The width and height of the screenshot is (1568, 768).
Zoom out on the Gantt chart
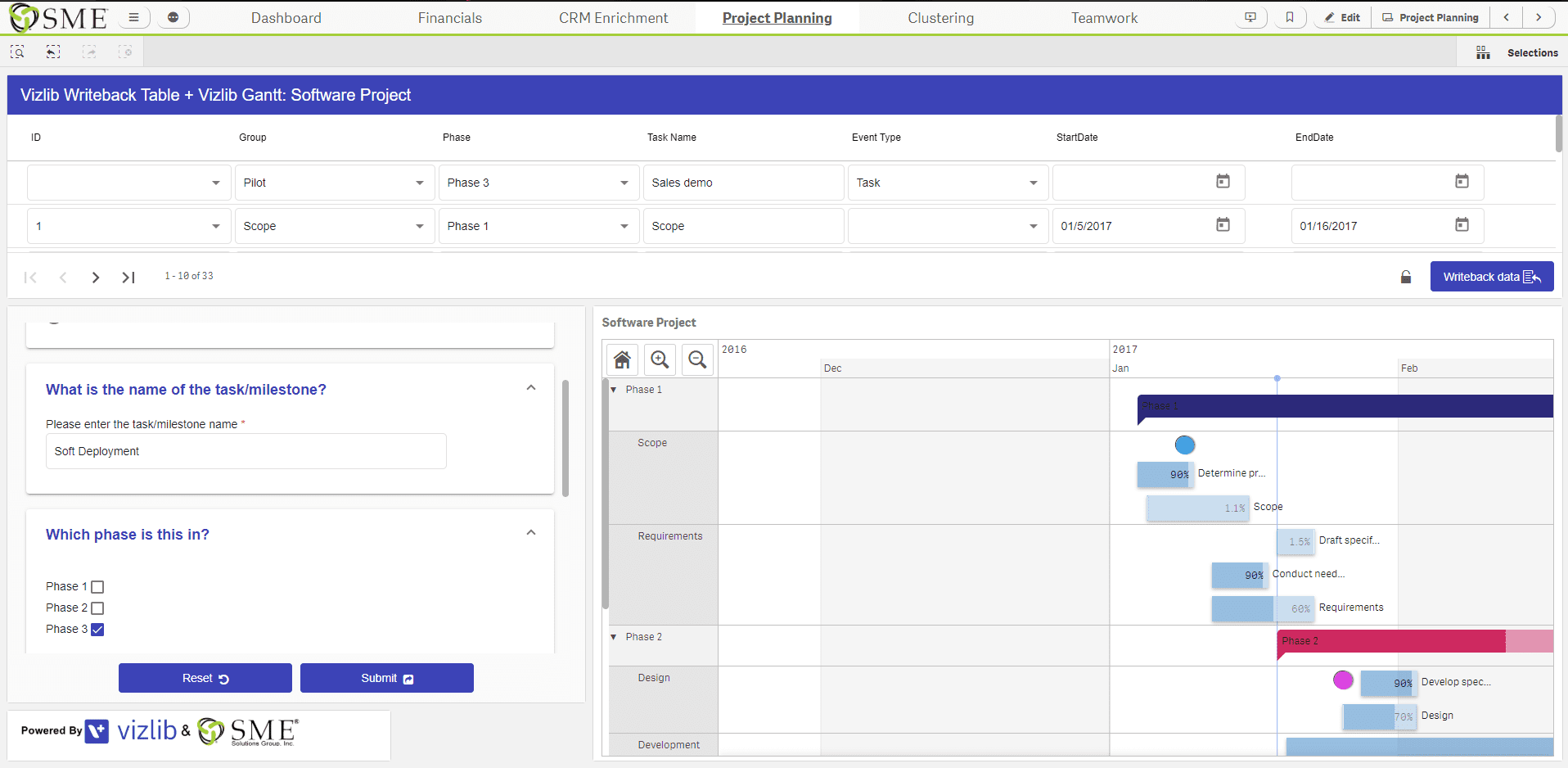tap(697, 359)
